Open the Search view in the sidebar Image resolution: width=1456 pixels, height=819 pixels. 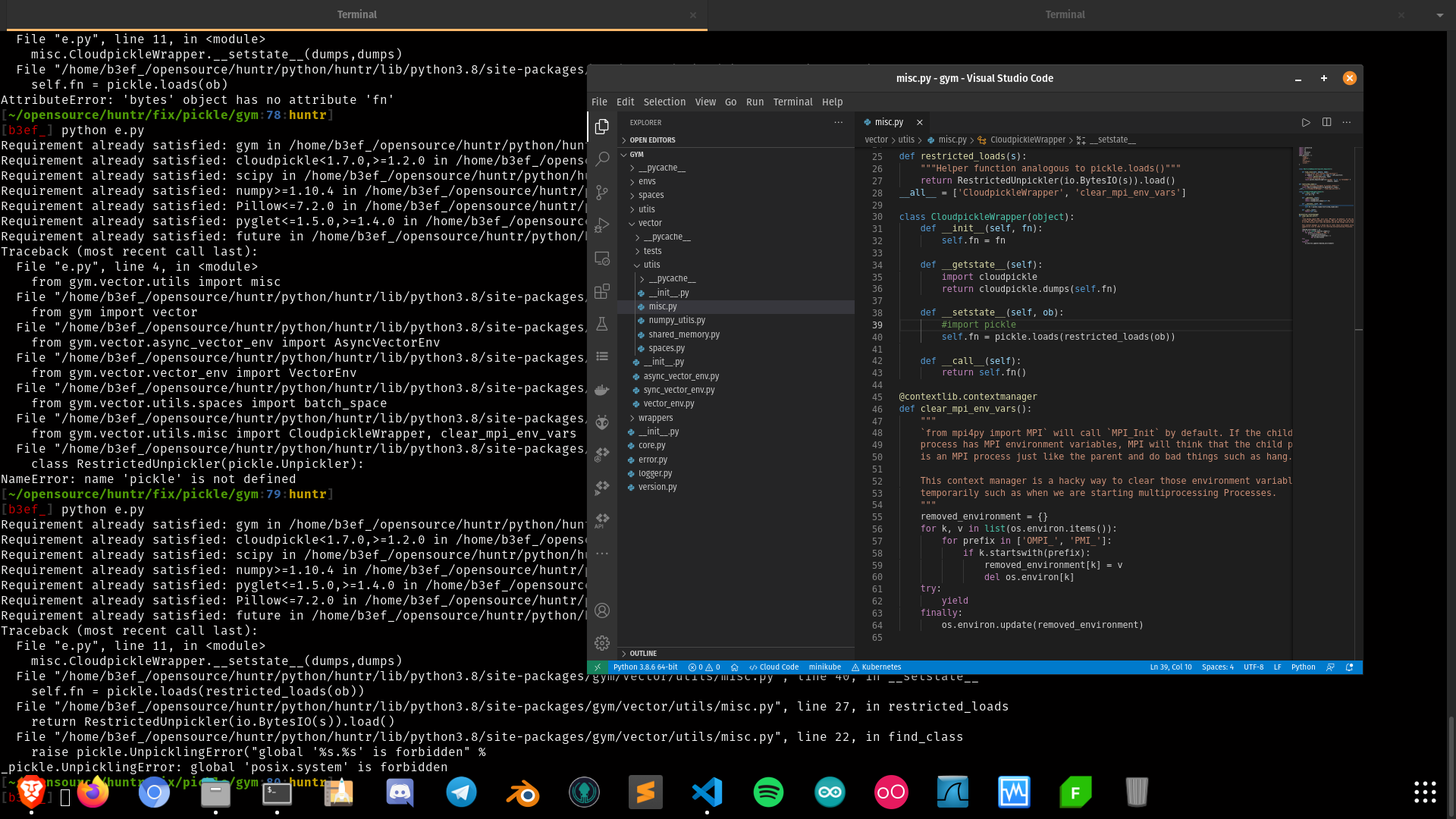601,159
